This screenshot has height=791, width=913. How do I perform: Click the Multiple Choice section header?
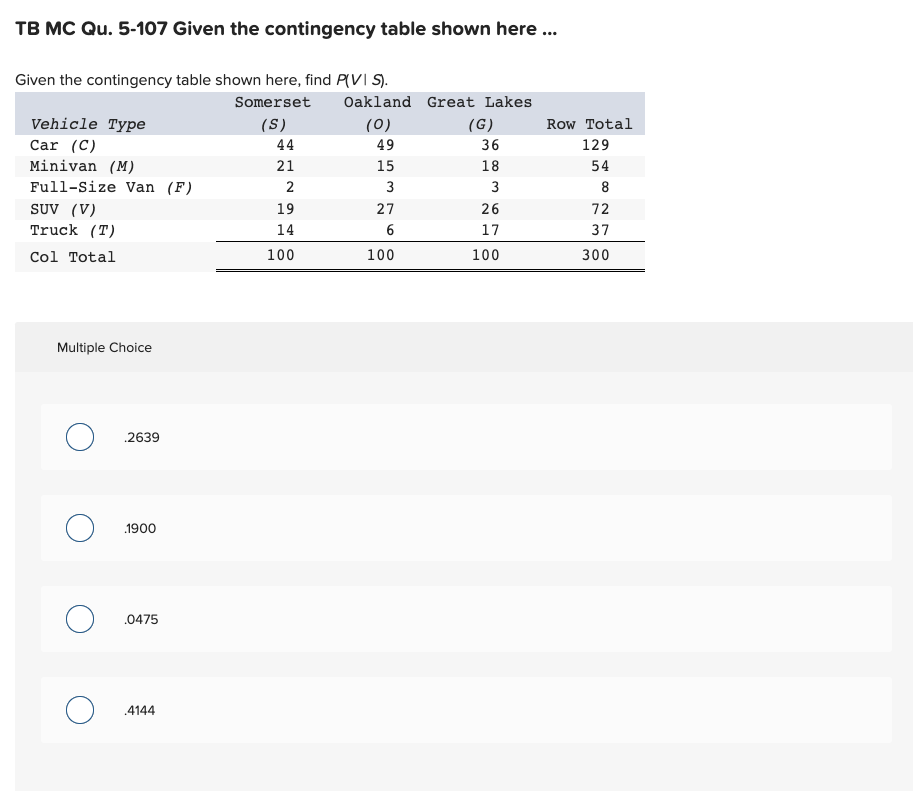[104, 347]
